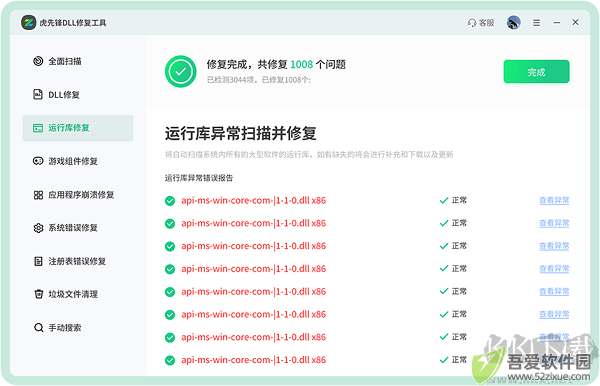
Task: Select the 应用程序崩溃修复 grid icon
Action: (x=38, y=195)
